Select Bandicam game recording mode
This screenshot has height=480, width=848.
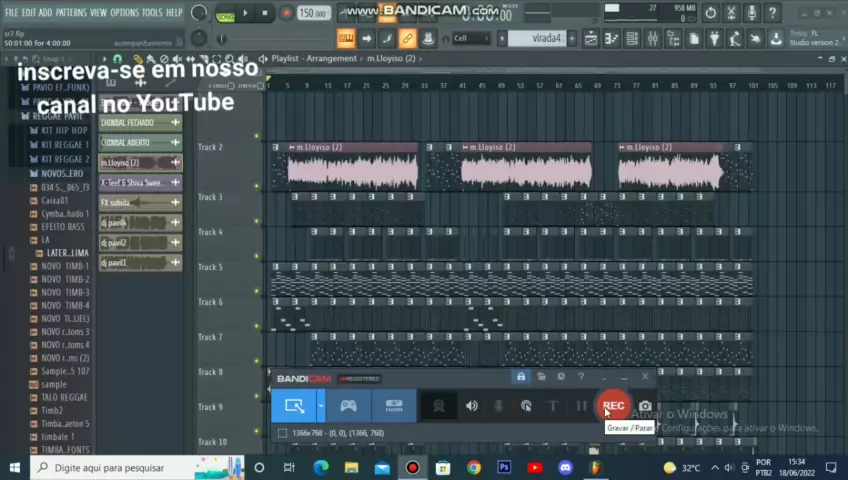(x=348, y=406)
